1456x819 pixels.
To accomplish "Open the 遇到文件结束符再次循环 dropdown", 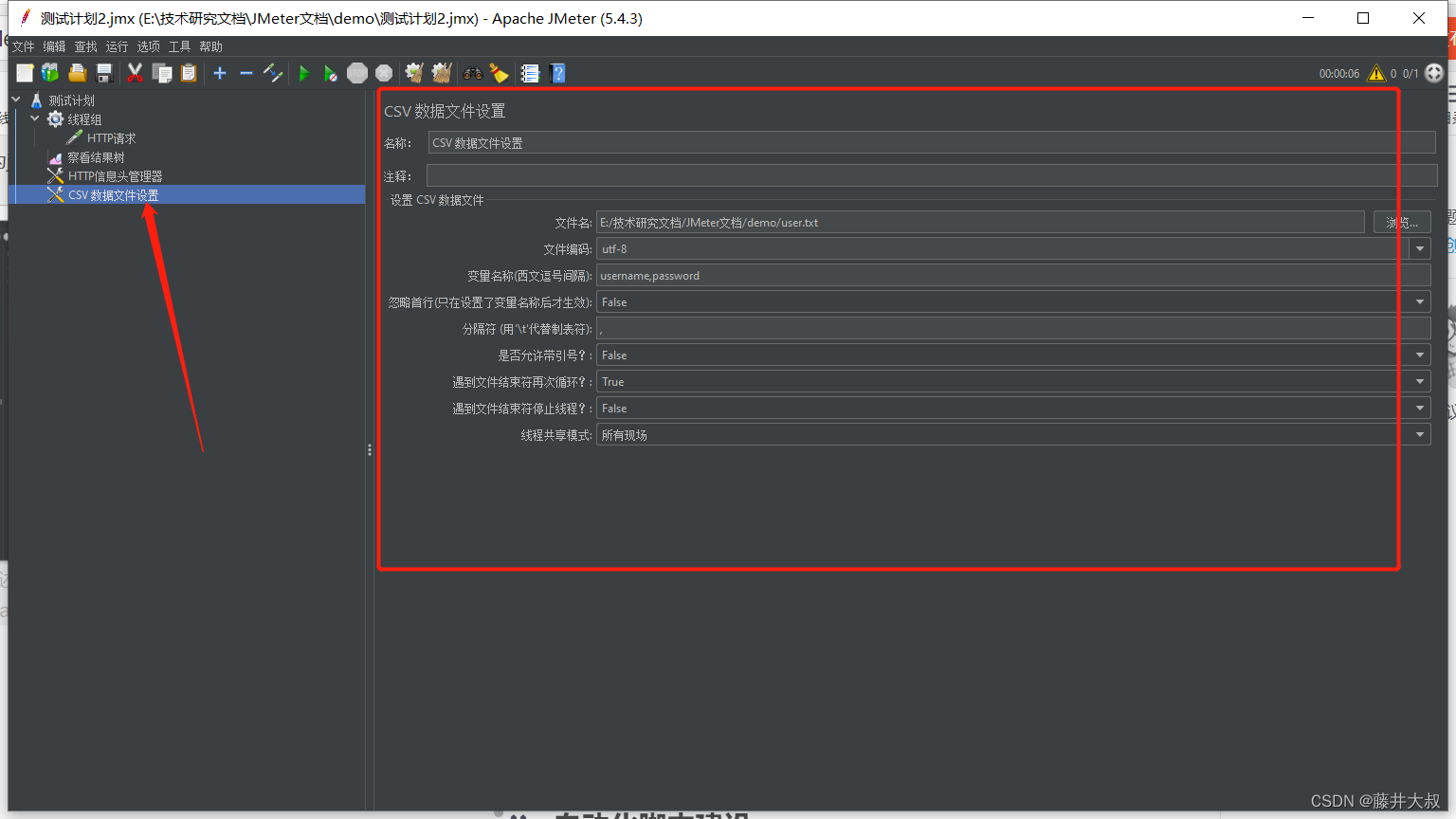I will pyautogui.click(x=1013, y=382).
